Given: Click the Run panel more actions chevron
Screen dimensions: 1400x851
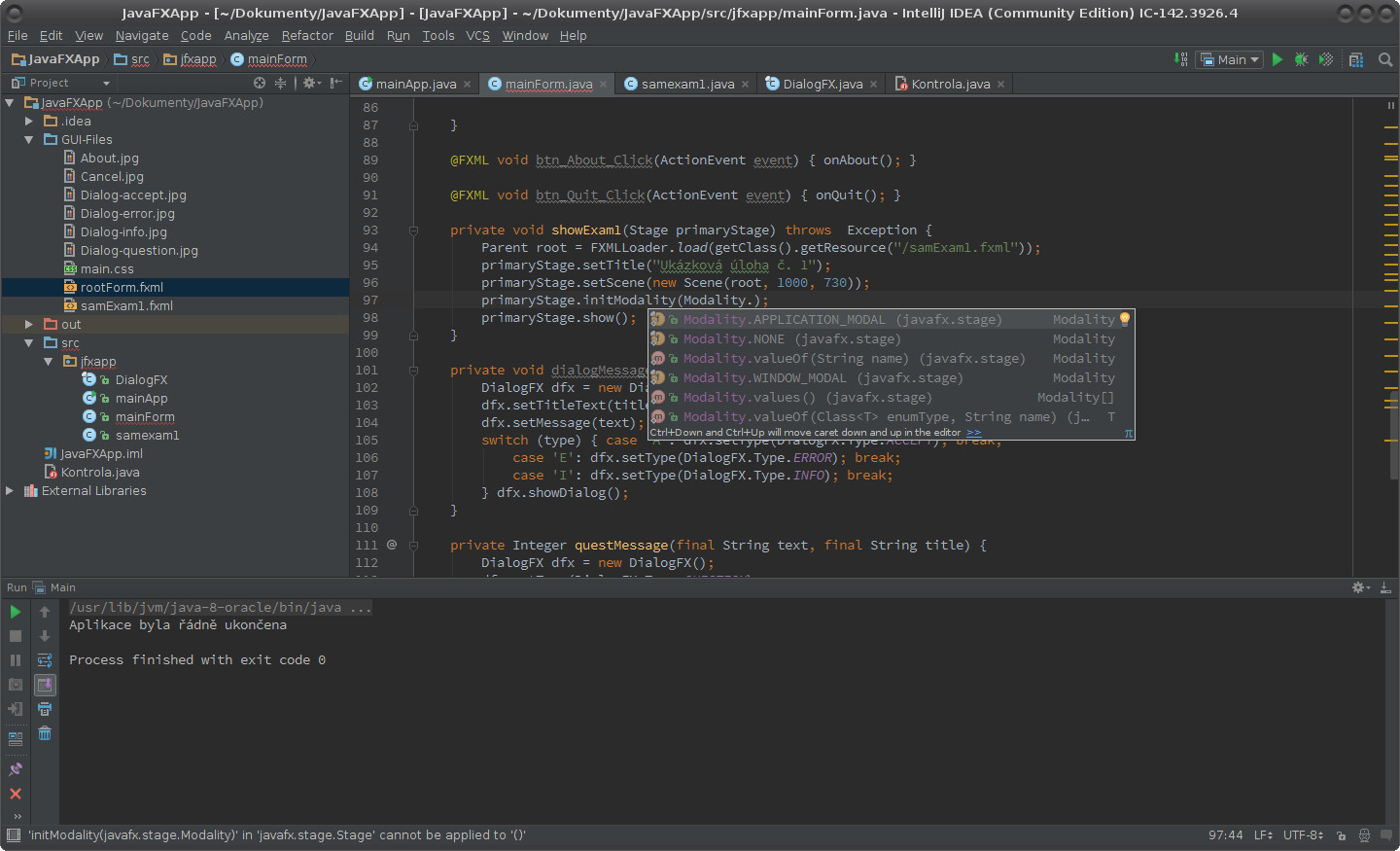Looking at the screenshot, I should pyautogui.click(x=17, y=816).
